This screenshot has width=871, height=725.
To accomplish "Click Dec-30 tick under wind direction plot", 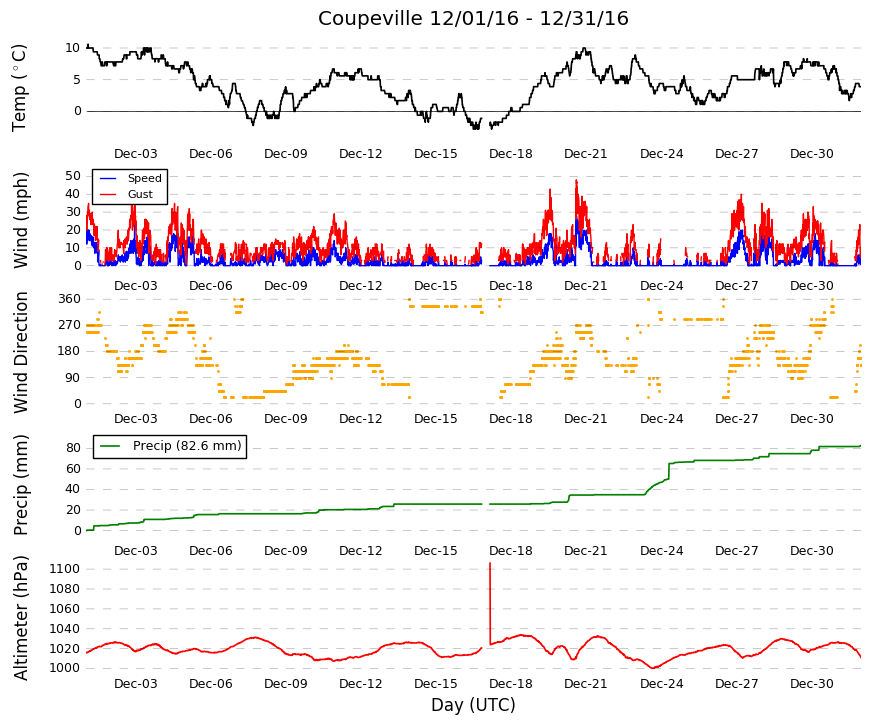I will tap(812, 419).
